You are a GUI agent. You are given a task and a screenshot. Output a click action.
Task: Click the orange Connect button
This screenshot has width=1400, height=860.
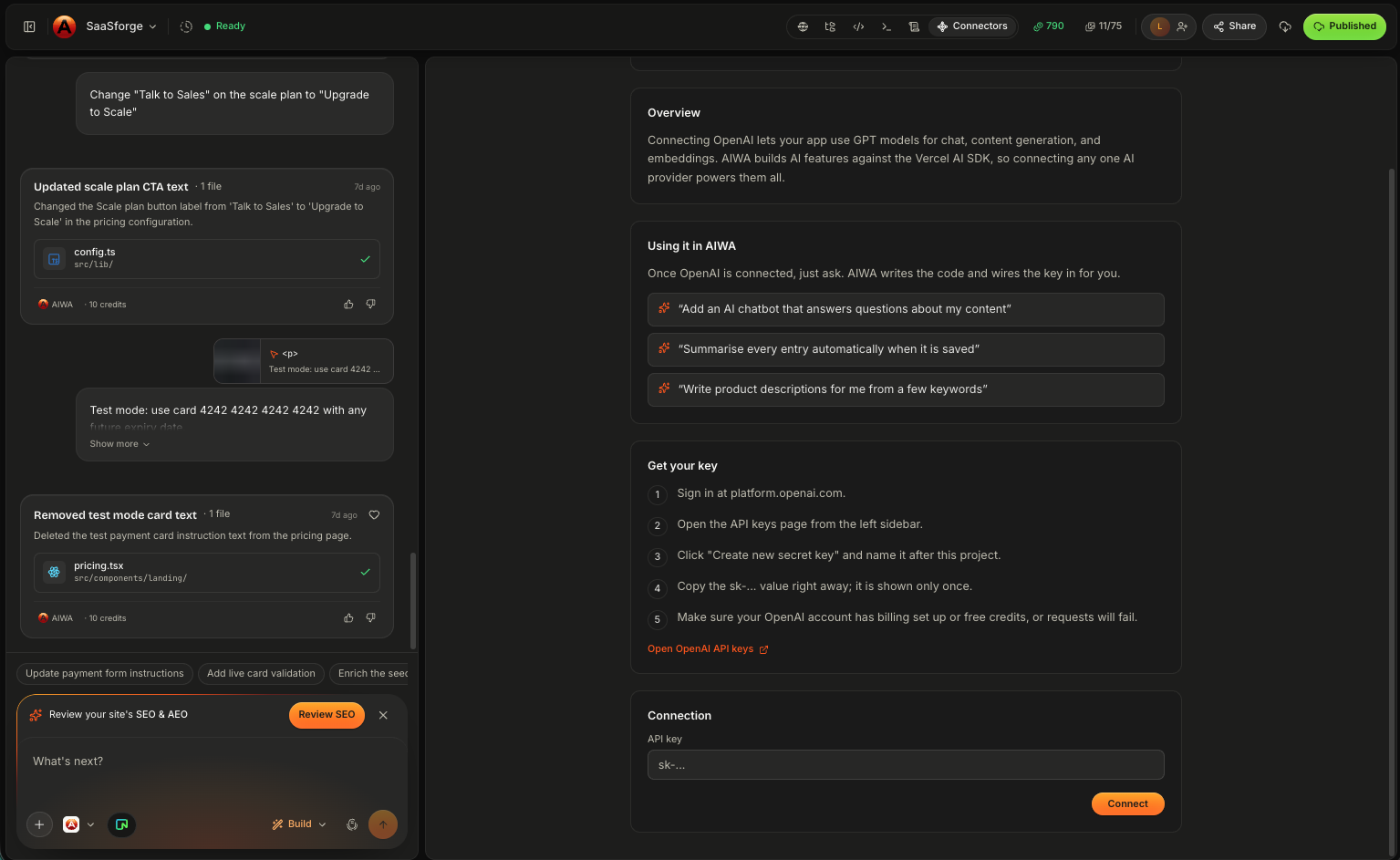coord(1127,804)
